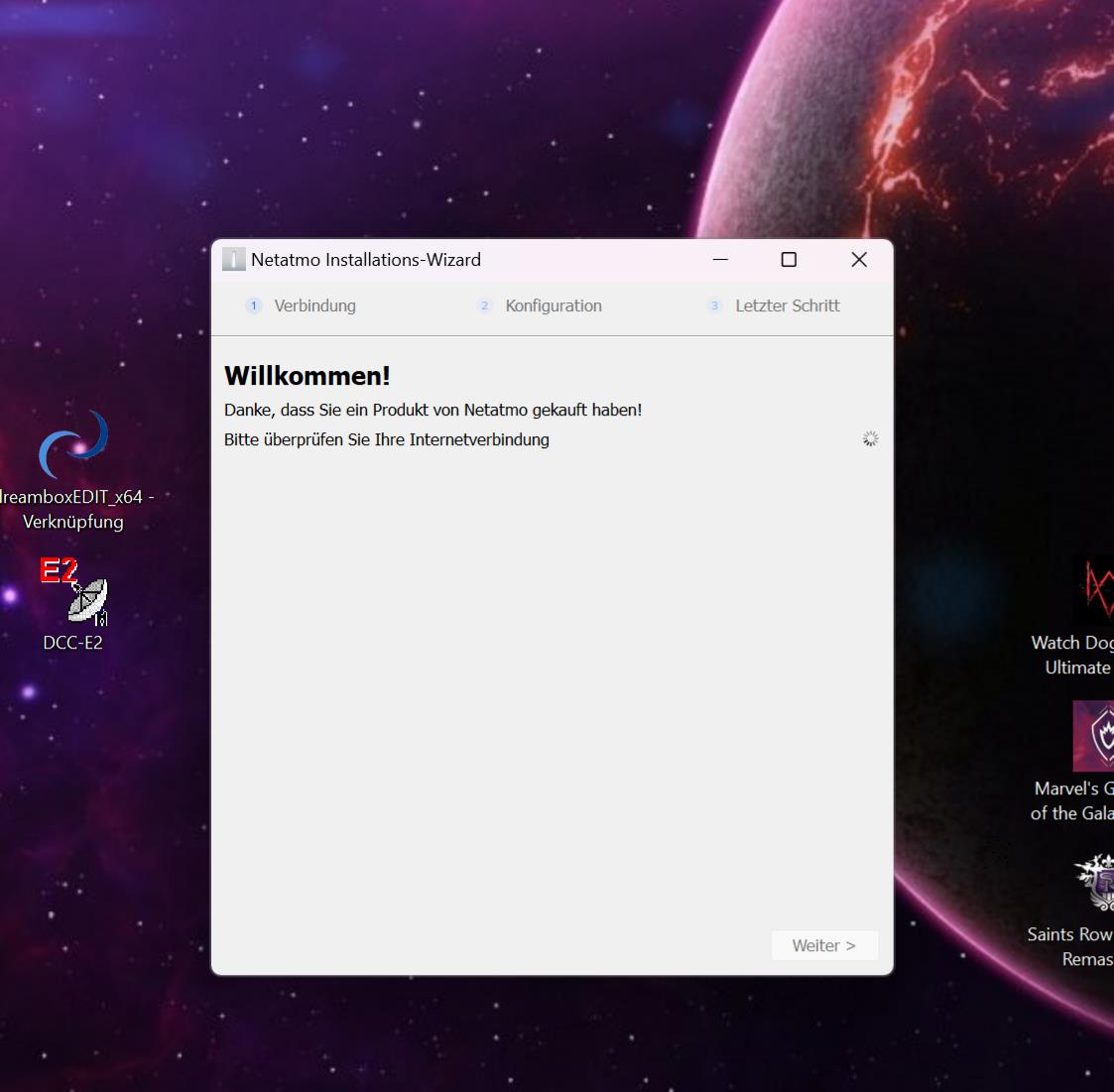
Task: Maximize the Netatmo Installations-Wizard window
Action: coord(789,260)
